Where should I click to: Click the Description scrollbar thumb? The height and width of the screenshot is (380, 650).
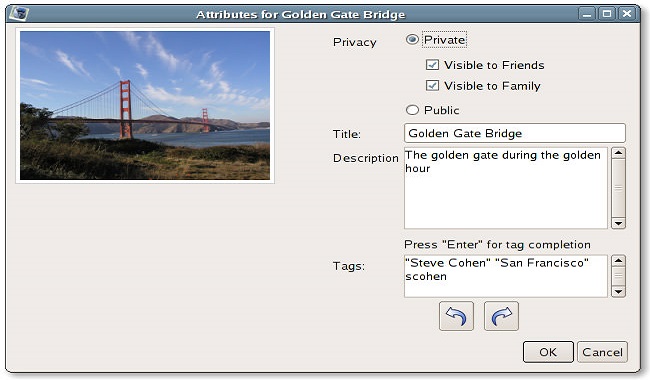tap(618, 188)
